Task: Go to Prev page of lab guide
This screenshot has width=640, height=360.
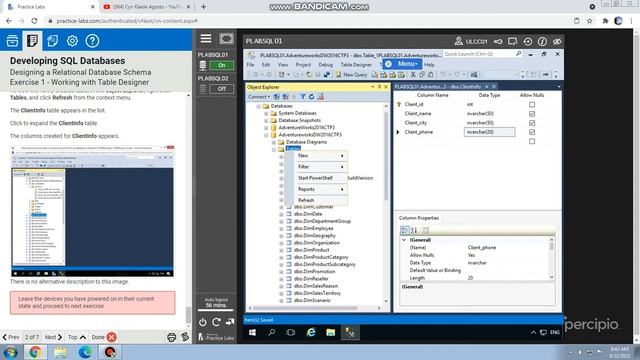Action: 11,337
